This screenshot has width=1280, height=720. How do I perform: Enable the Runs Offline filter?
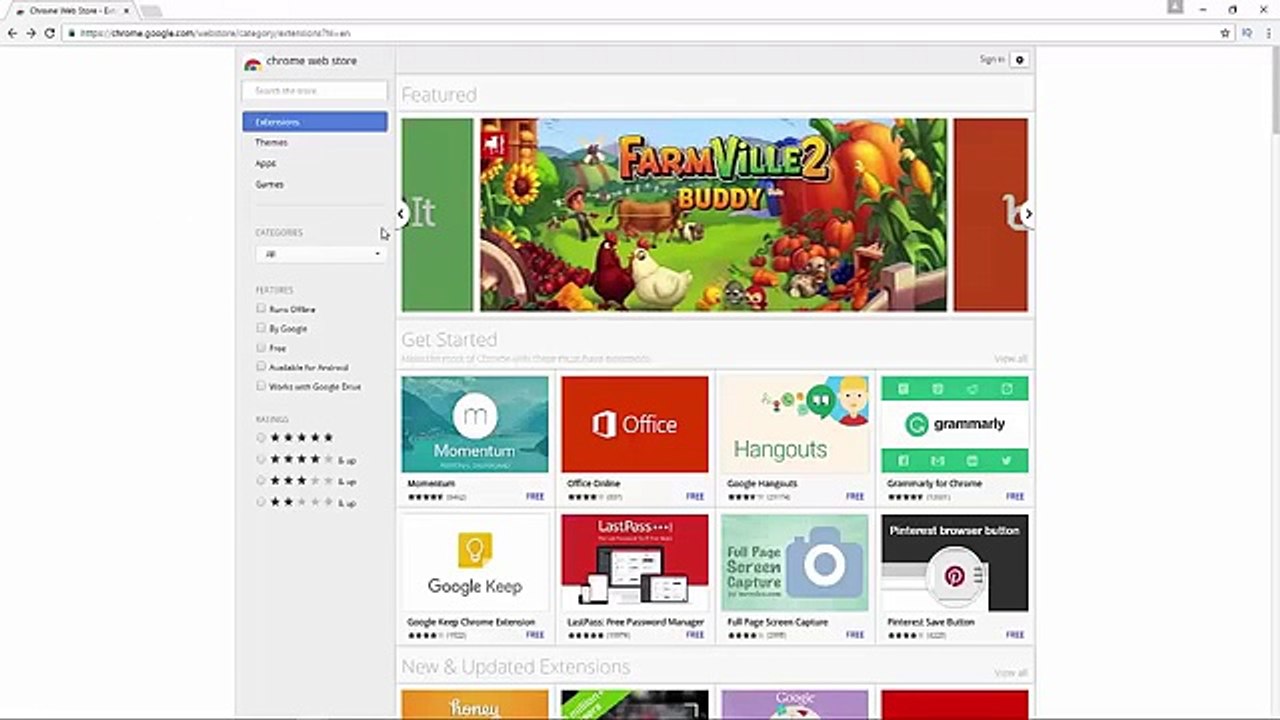(x=261, y=309)
